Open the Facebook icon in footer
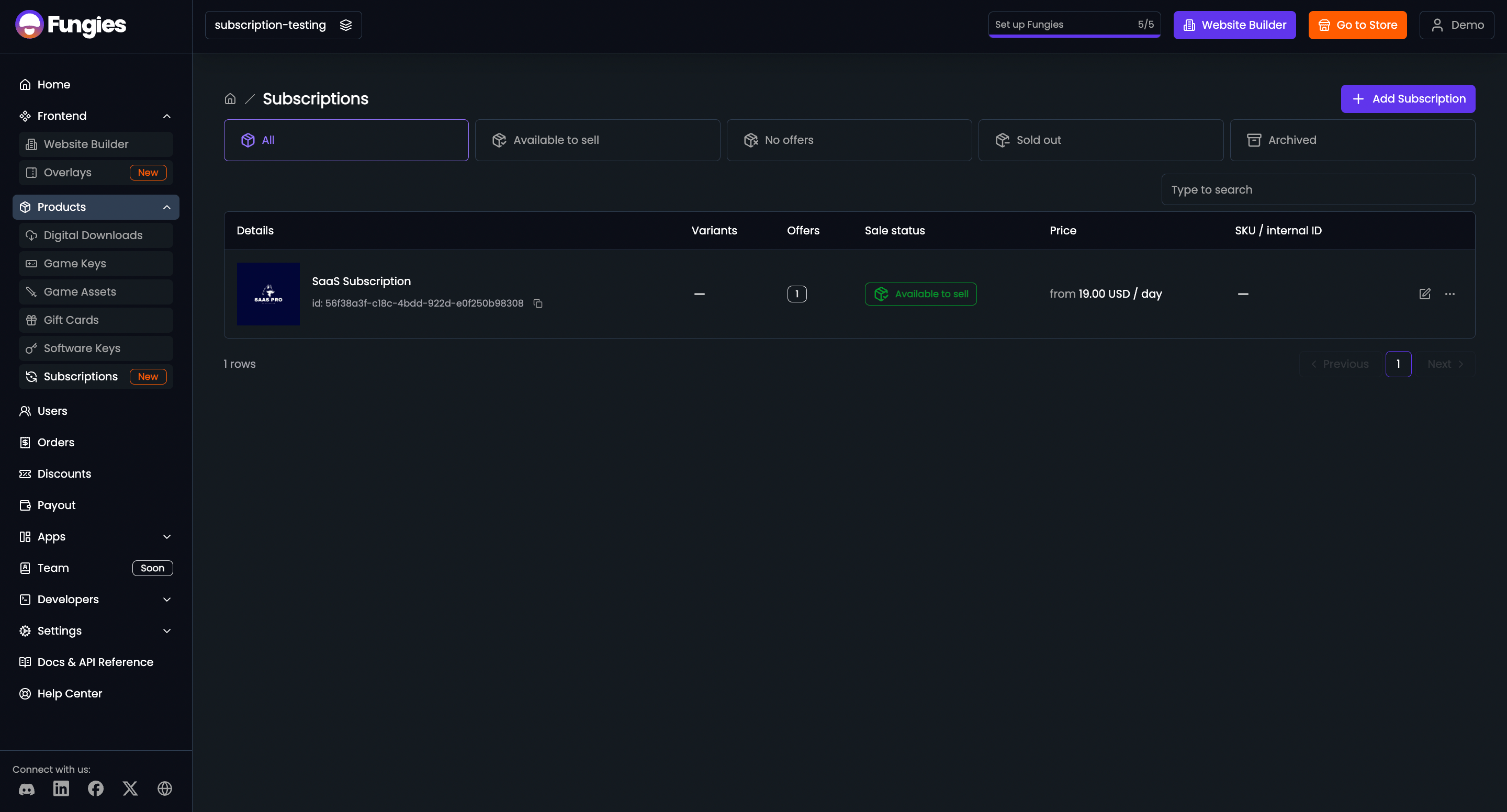The height and width of the screenshot is (812, 1507). tap(95, 788)
